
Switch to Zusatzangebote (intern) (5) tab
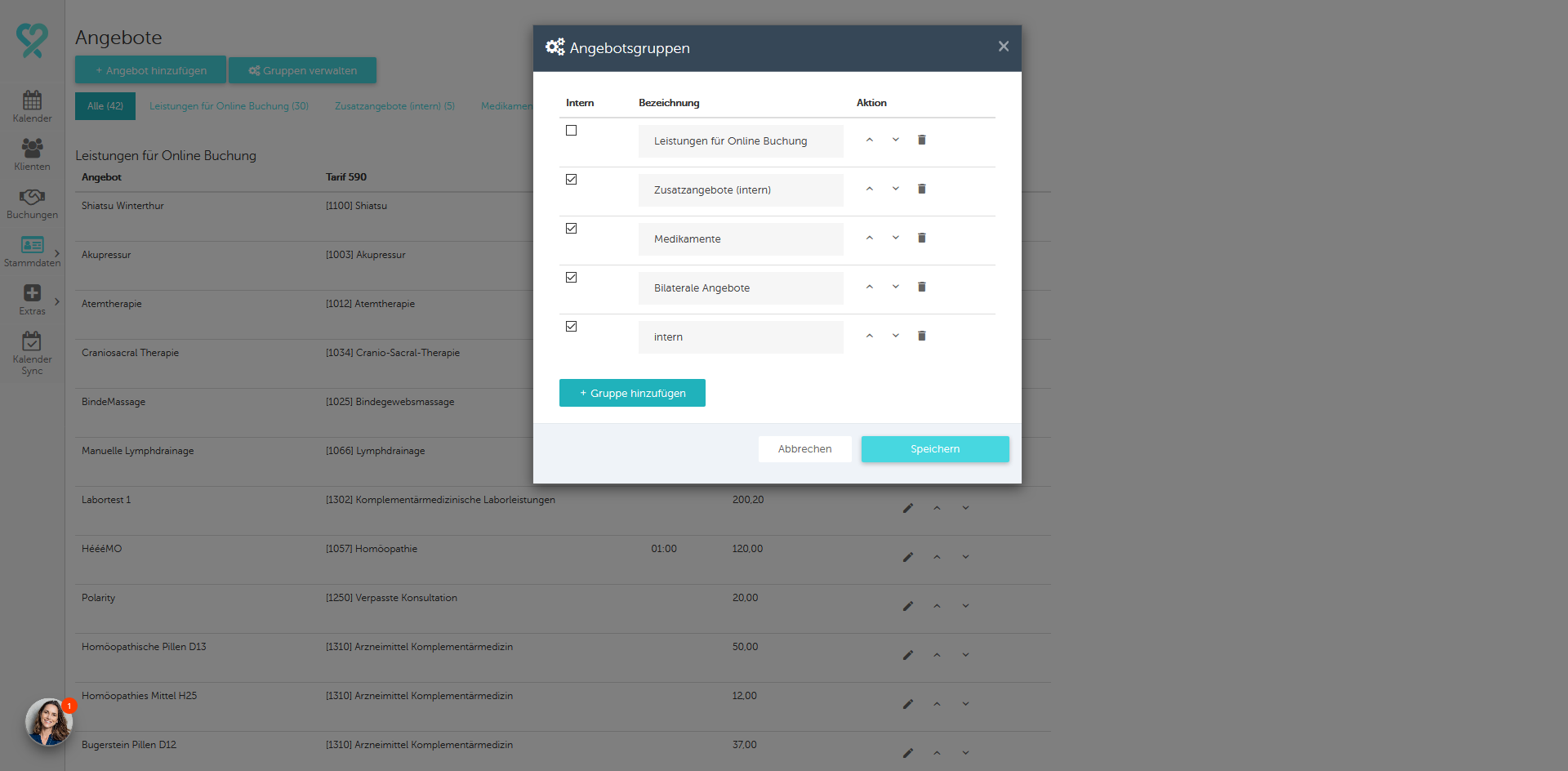click(394, 106)
